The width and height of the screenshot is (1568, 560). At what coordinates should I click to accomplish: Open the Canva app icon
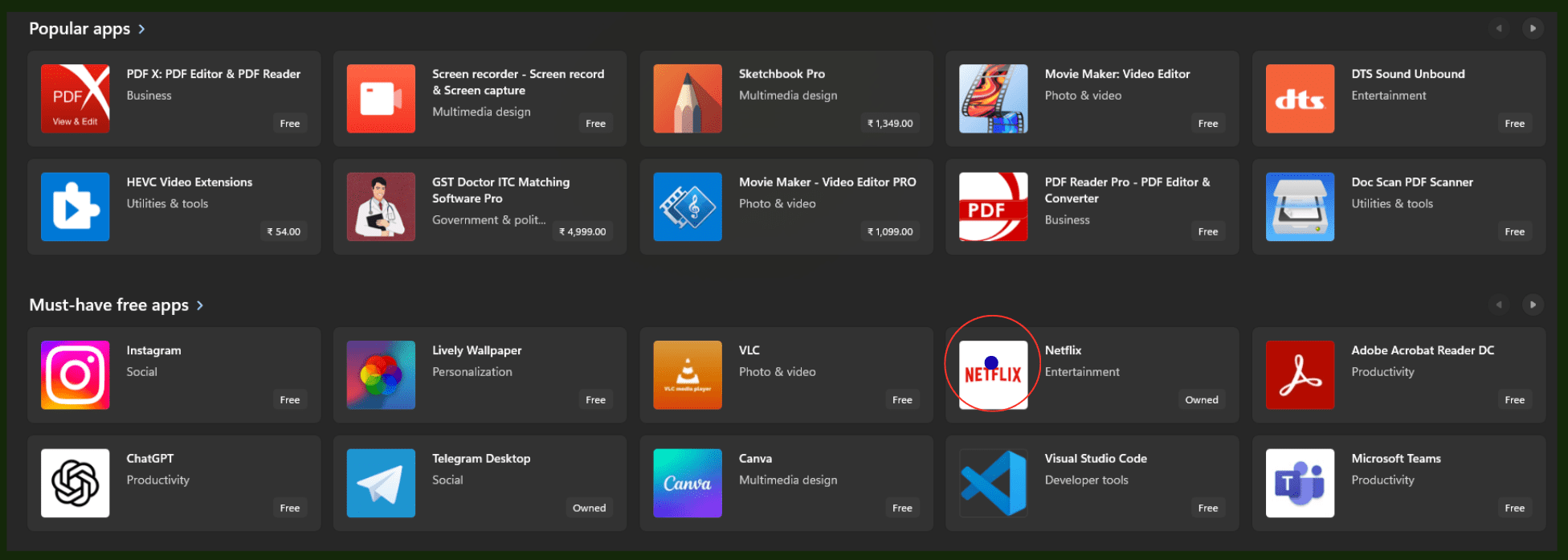(687, 483)
